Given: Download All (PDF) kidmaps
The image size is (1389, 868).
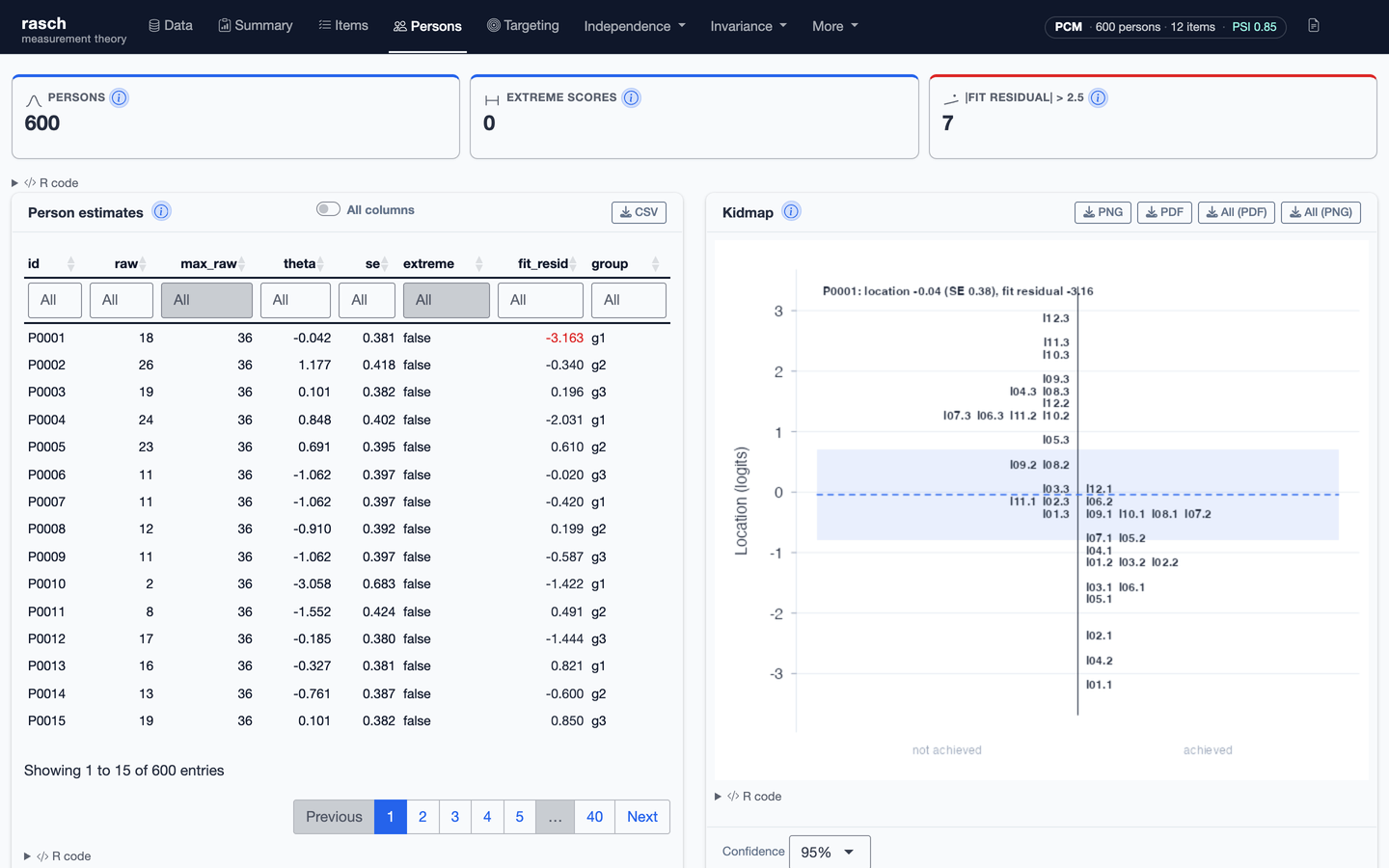Looking at the screenshot, I should pos(1237,212).
